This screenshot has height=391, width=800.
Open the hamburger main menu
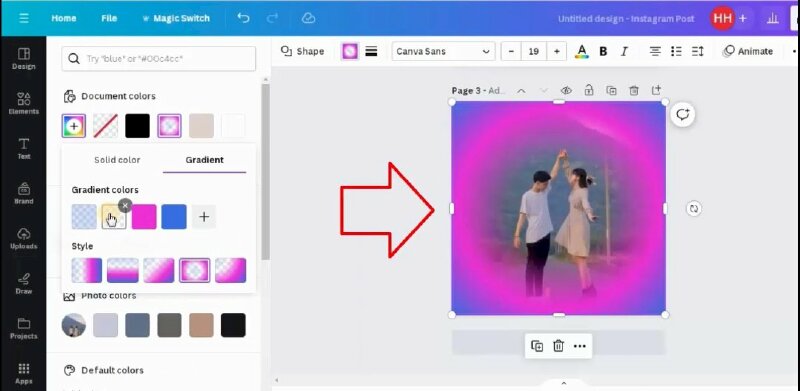pos(23,18)
